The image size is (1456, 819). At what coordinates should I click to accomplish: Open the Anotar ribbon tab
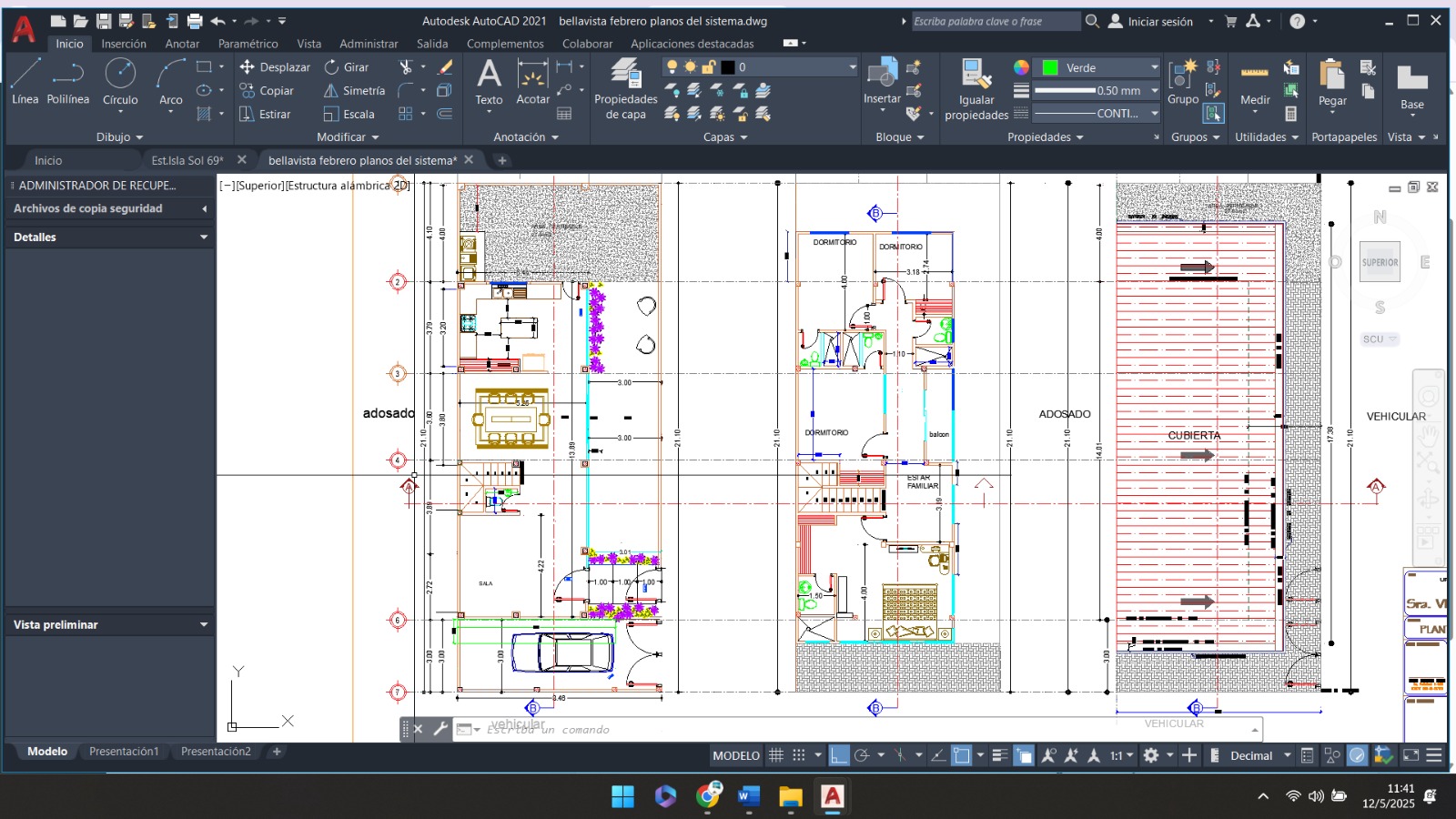click(x=182, y=44)
